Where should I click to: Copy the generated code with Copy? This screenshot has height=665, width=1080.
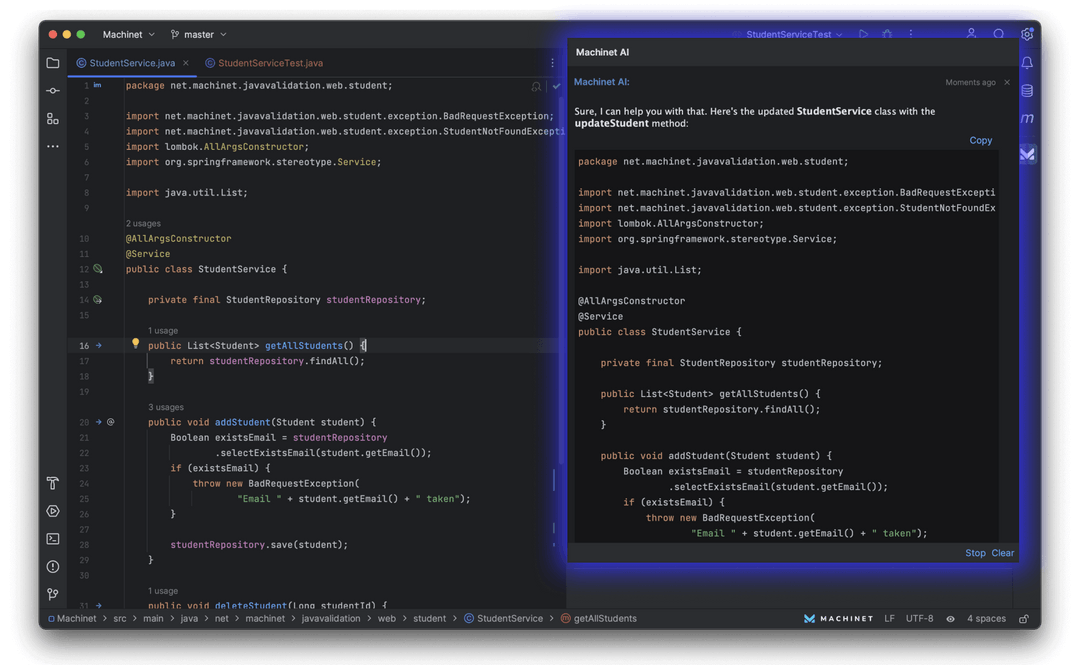(x=980, y=140)
